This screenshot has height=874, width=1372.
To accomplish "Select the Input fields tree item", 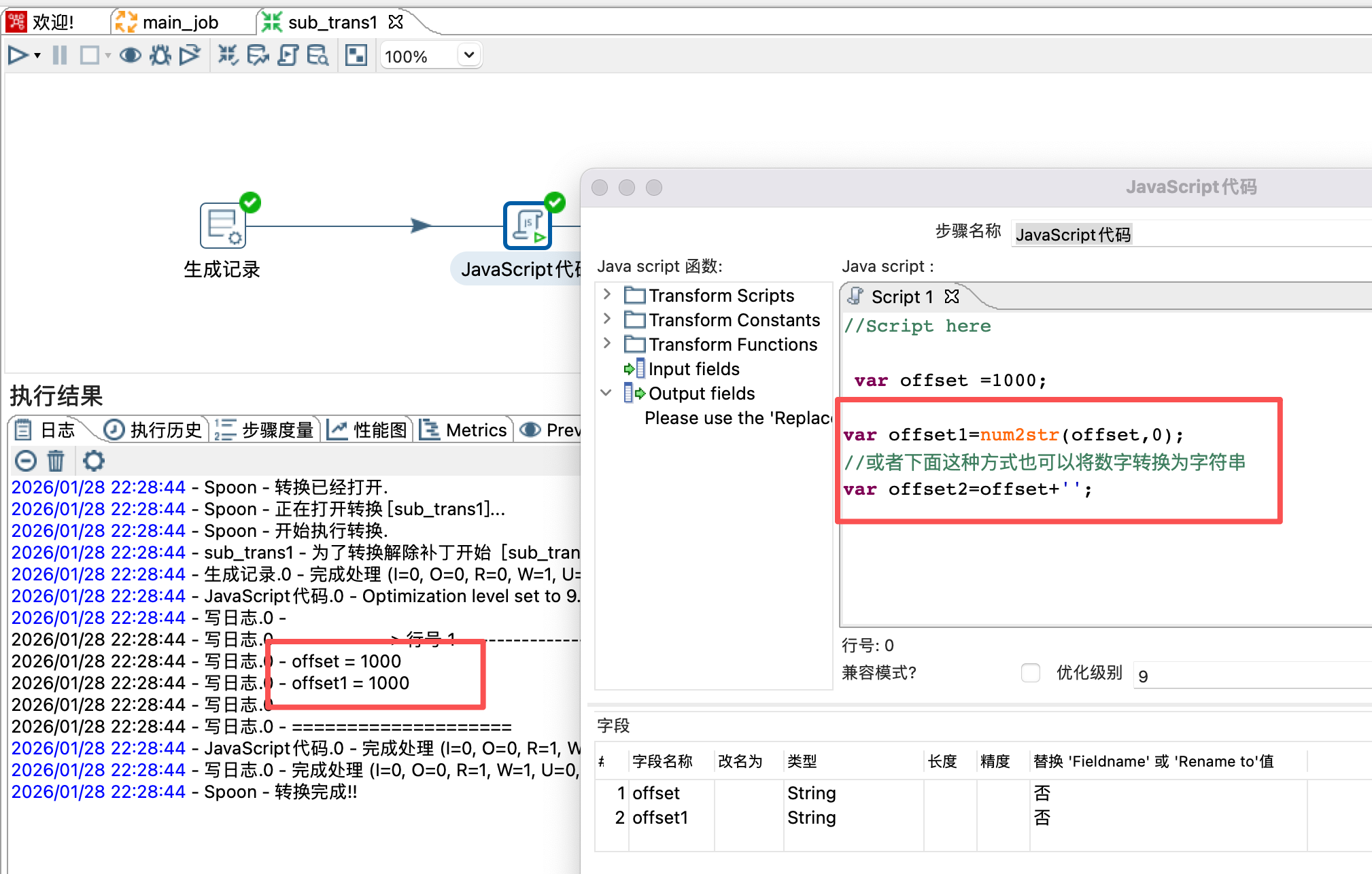I will 693,368.
